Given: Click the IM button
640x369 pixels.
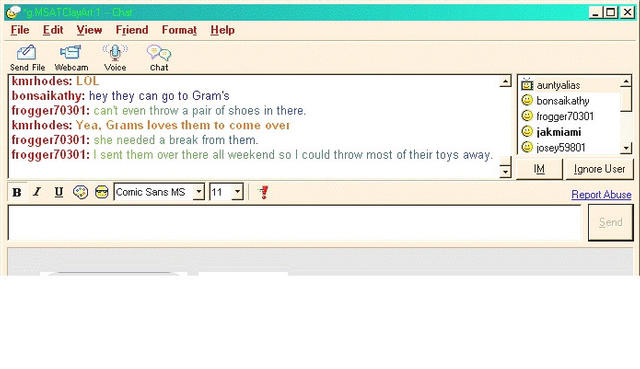Looking at the screenshot, I should tap(539, 169).
